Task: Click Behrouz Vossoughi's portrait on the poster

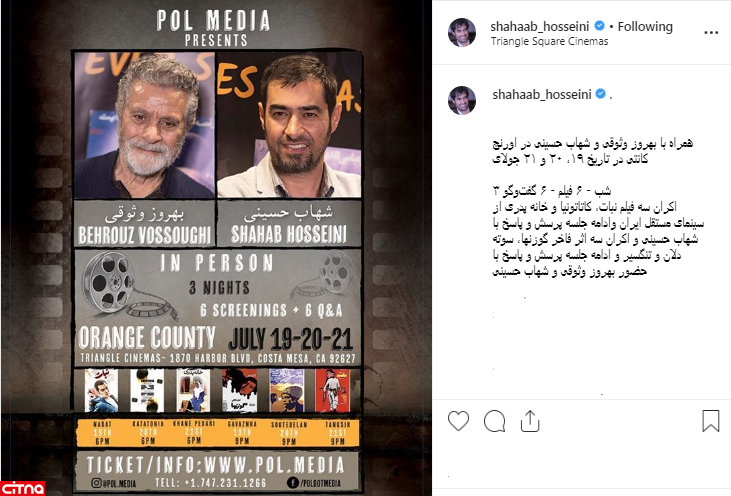Action: pos(145,124)
